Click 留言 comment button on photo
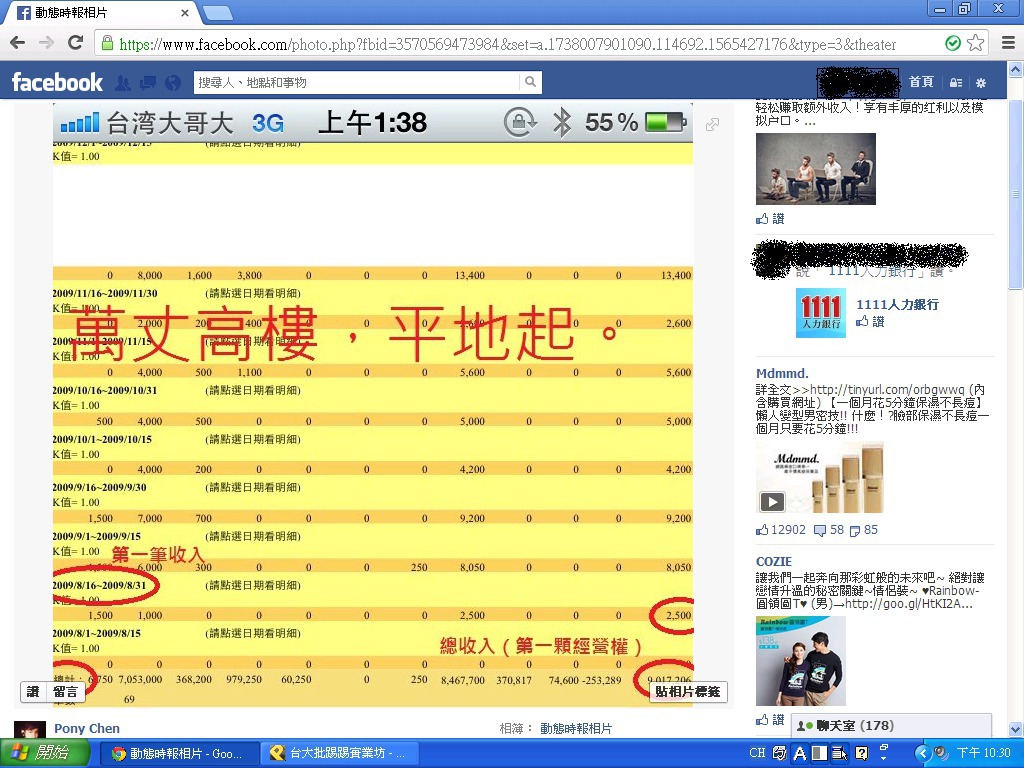1024x768 pixels. point(65,692)
